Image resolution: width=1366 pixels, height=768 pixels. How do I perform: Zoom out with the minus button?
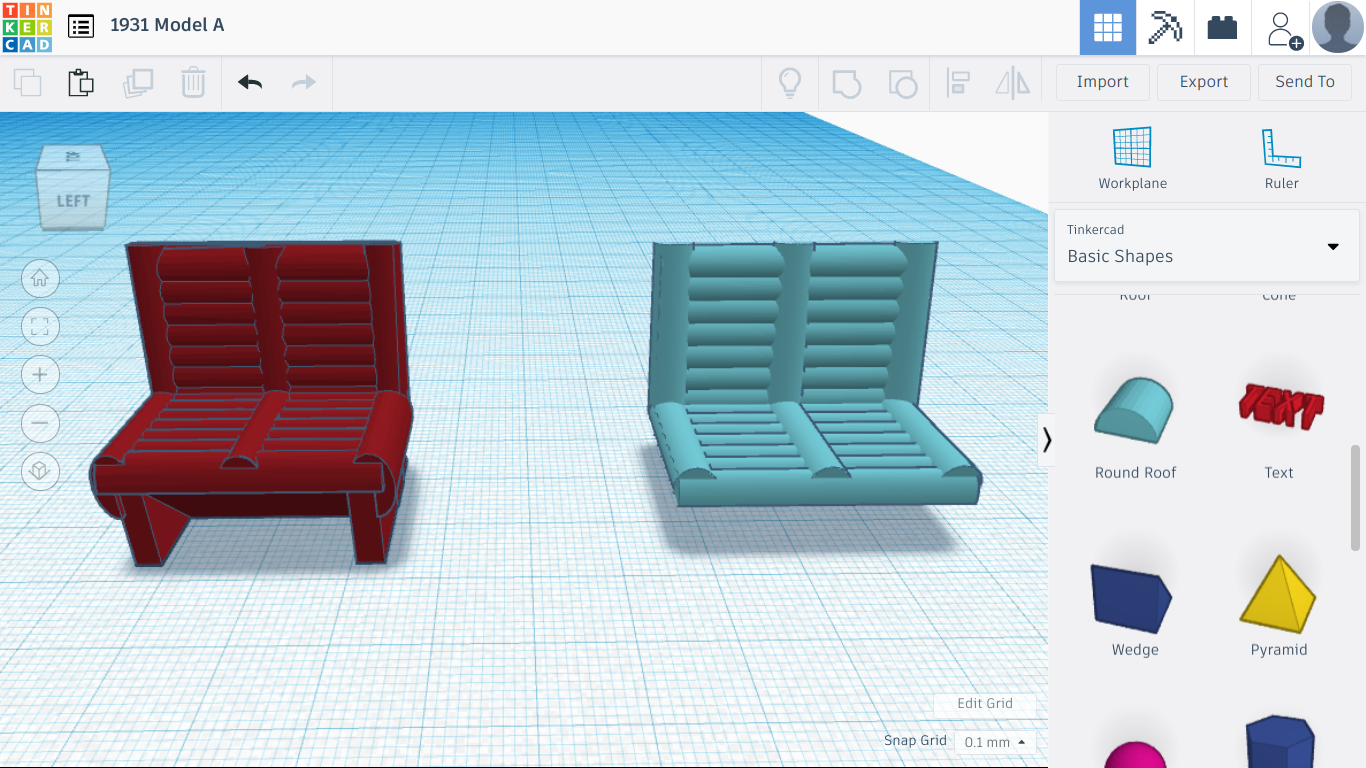point(40,423)
